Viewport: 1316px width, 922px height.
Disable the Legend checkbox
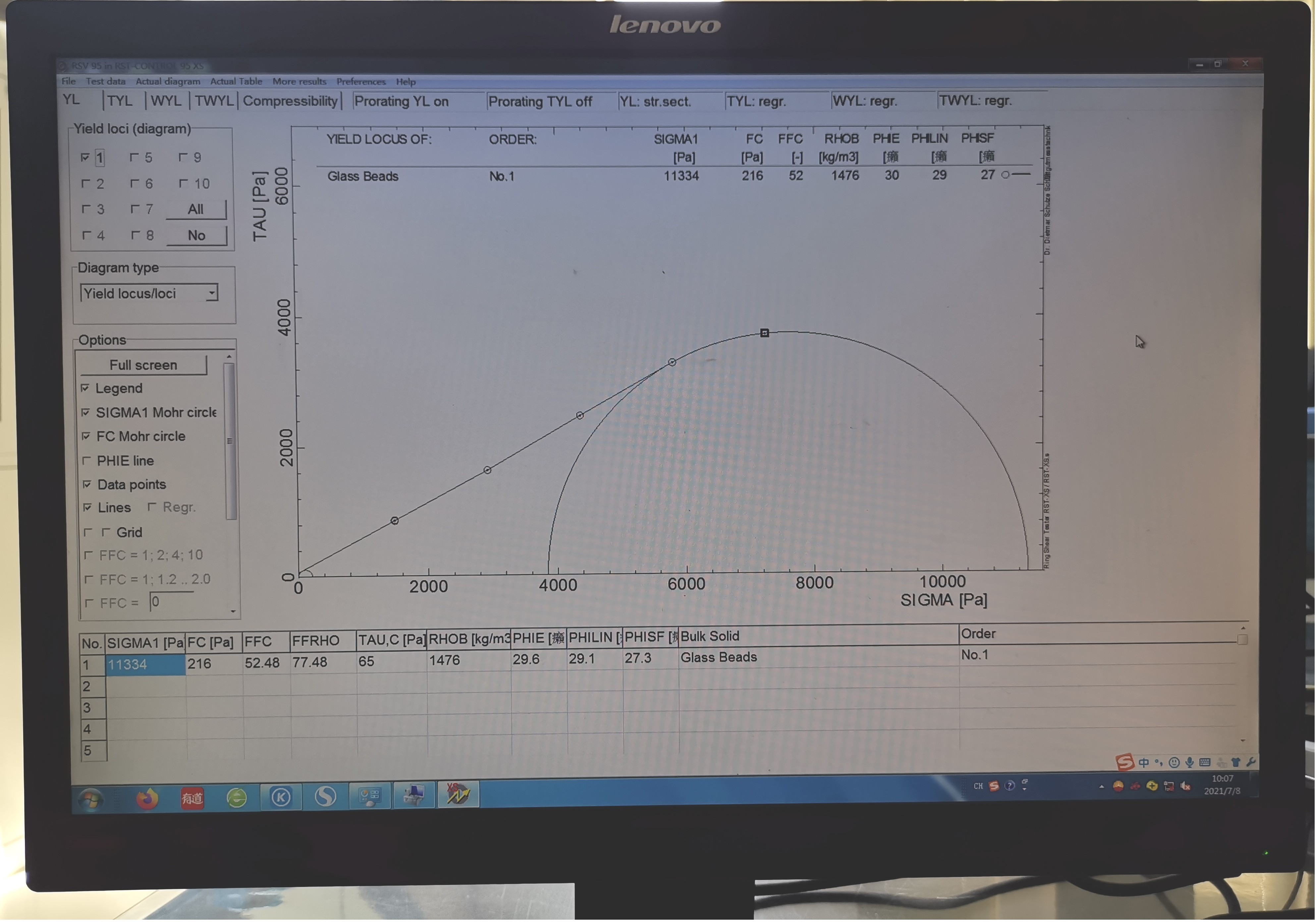85,388
